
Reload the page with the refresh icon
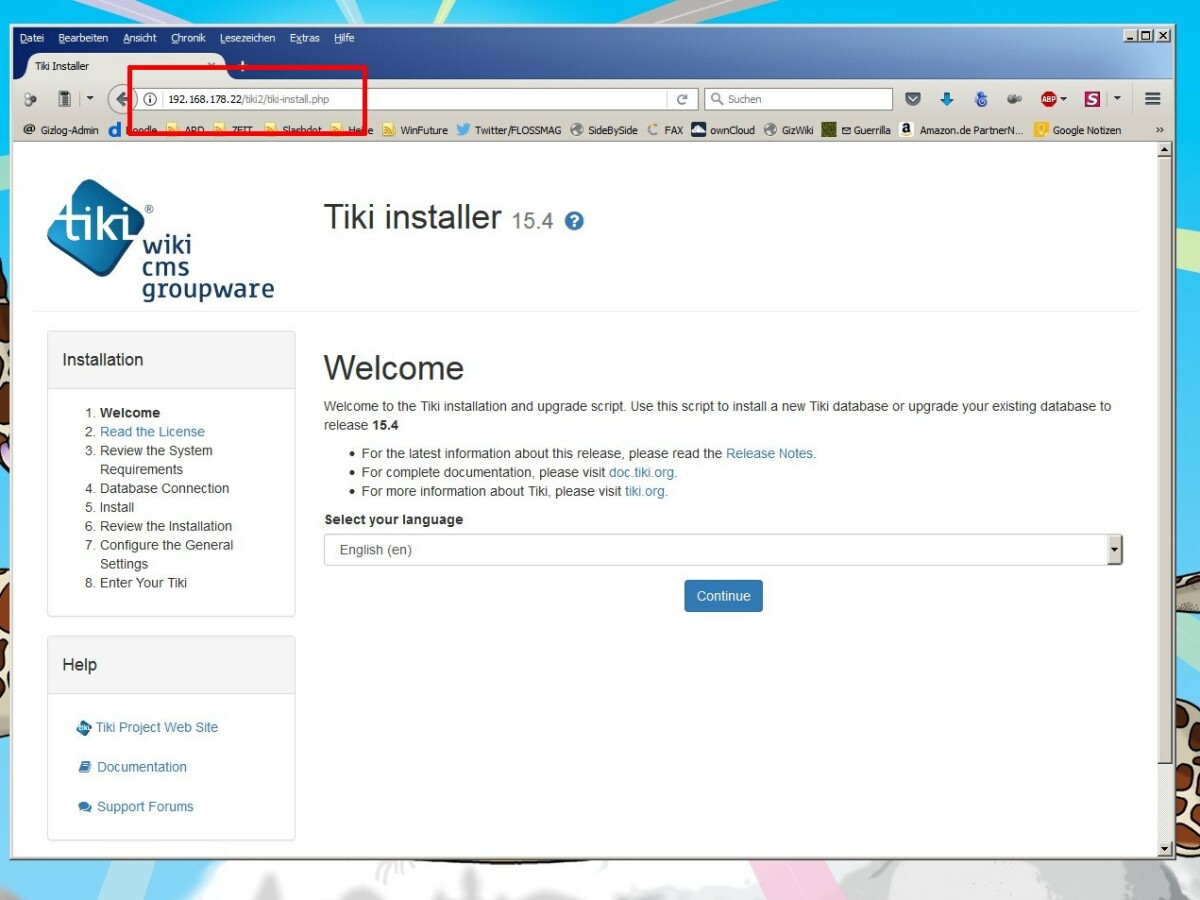pyautogui.click(x=682, y=99)
